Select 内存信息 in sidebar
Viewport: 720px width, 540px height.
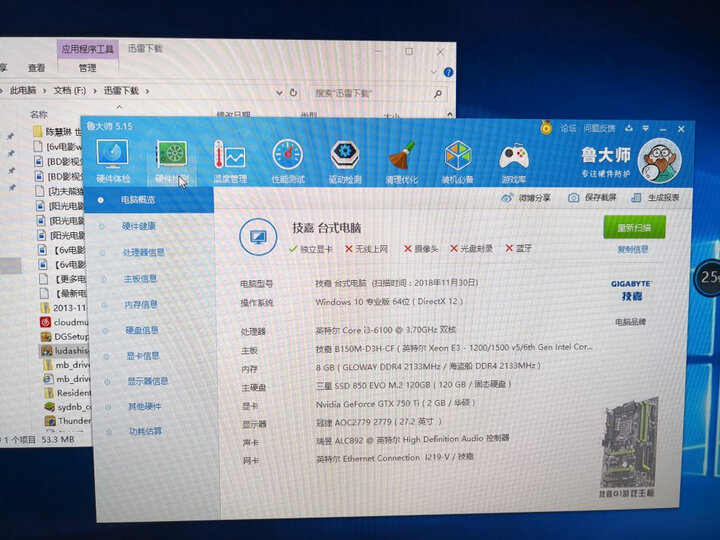tap(141, 304)
